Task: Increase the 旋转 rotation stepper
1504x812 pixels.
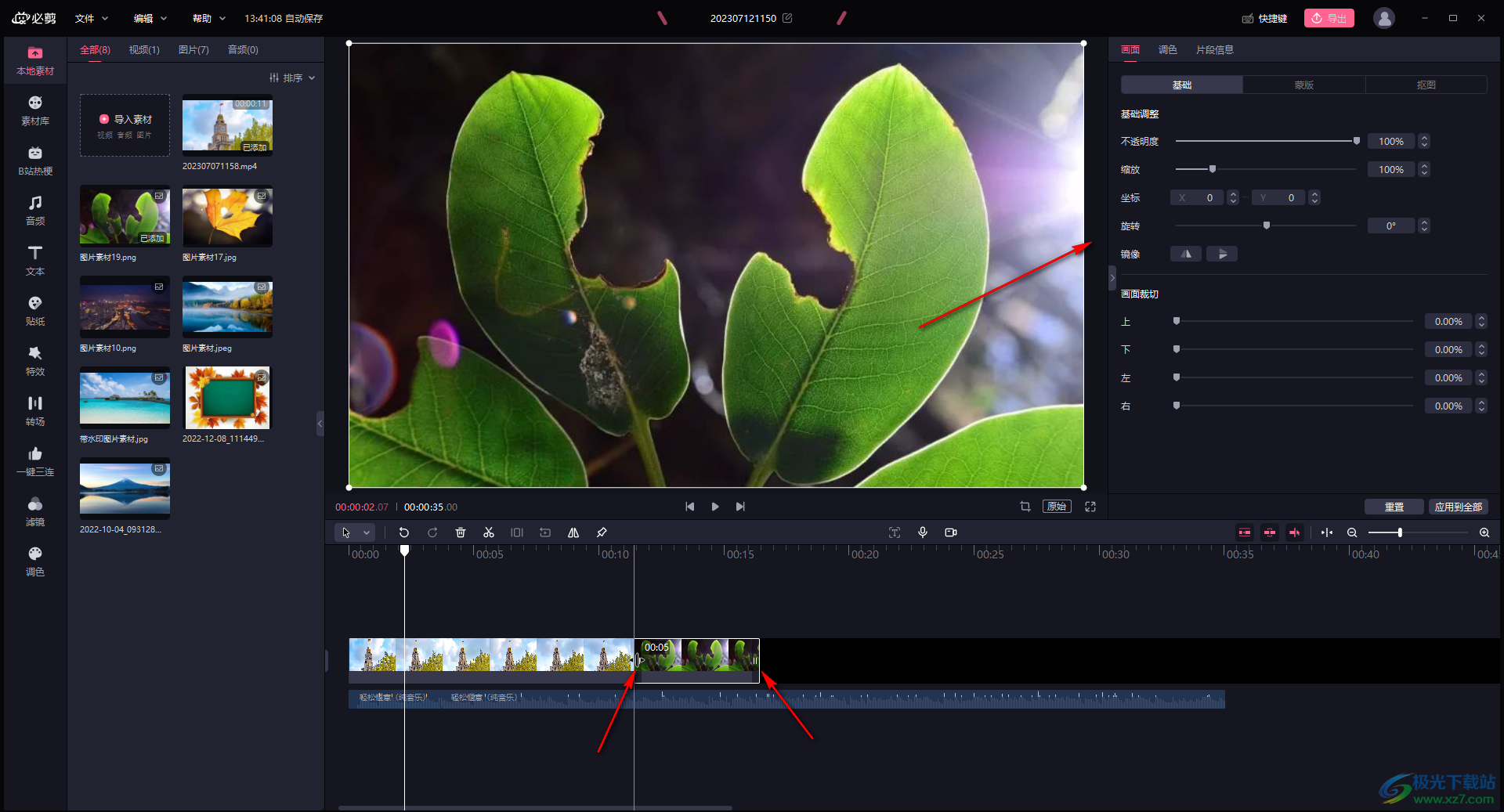Action: 1425,222
